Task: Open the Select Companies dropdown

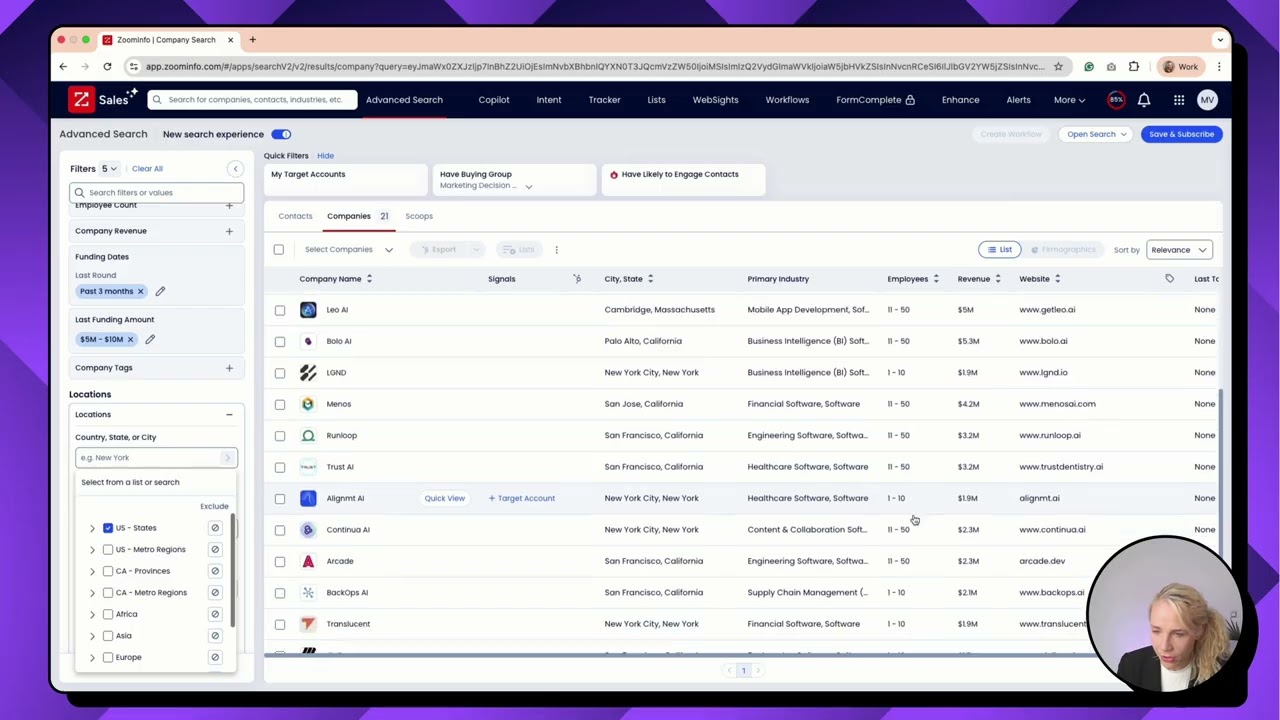Action: 348,250
